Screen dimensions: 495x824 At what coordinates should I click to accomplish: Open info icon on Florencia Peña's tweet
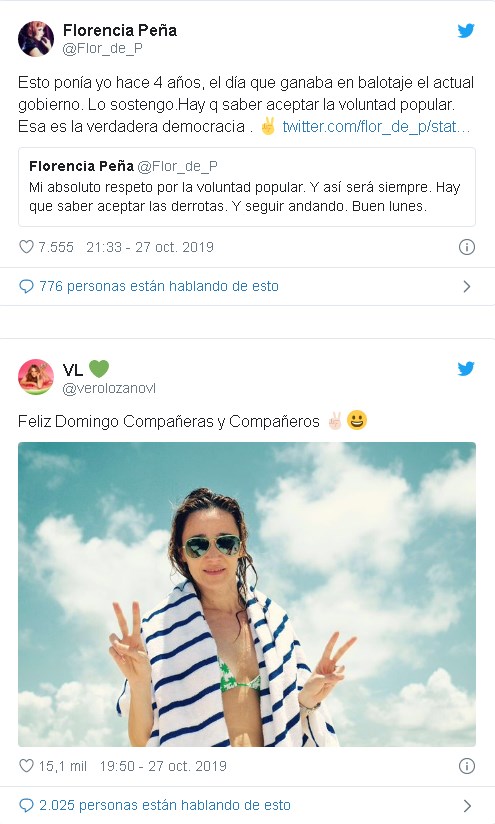[x=467, y=247]
